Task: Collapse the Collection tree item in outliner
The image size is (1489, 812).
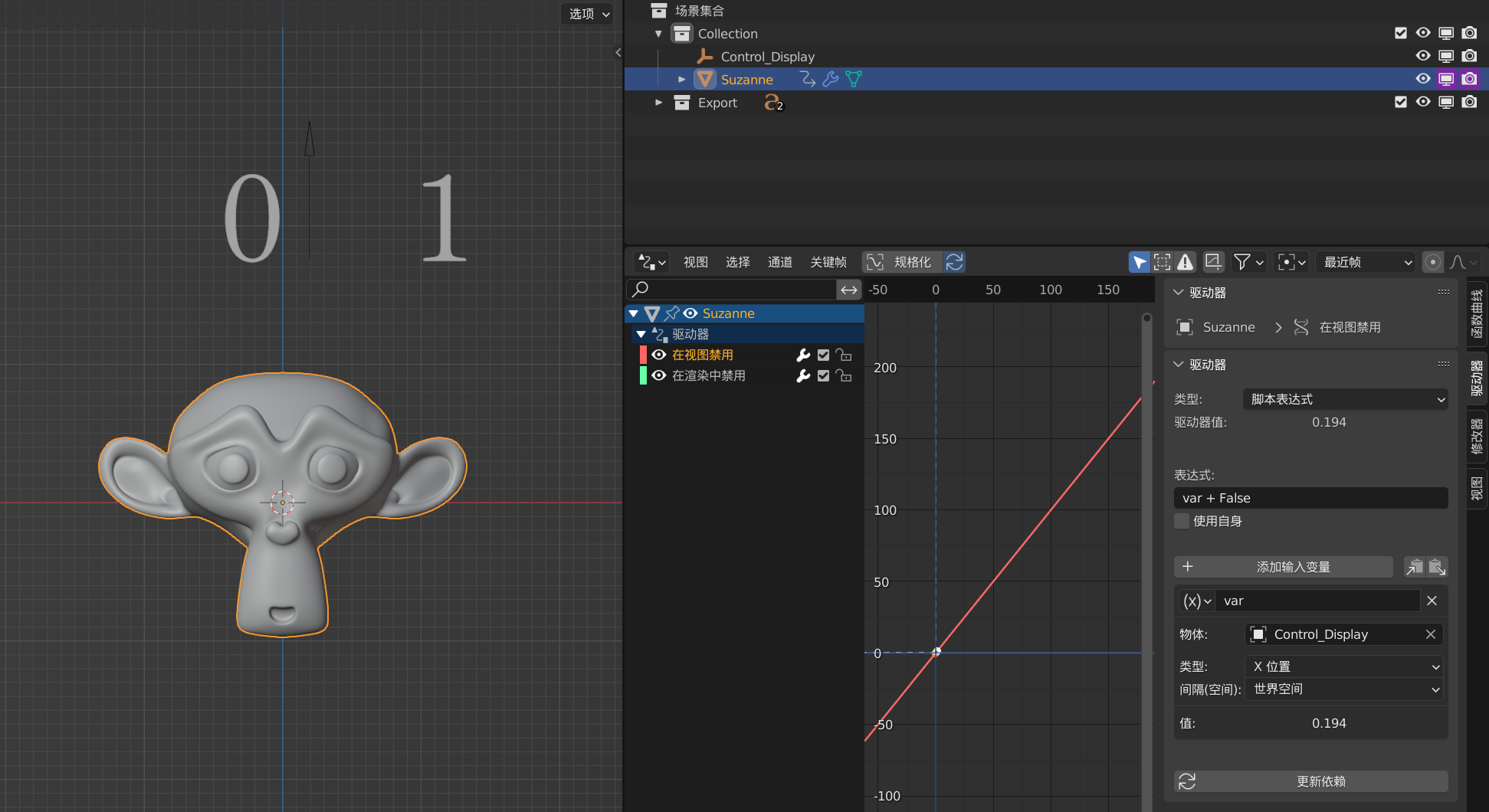Action: [658, 34]
